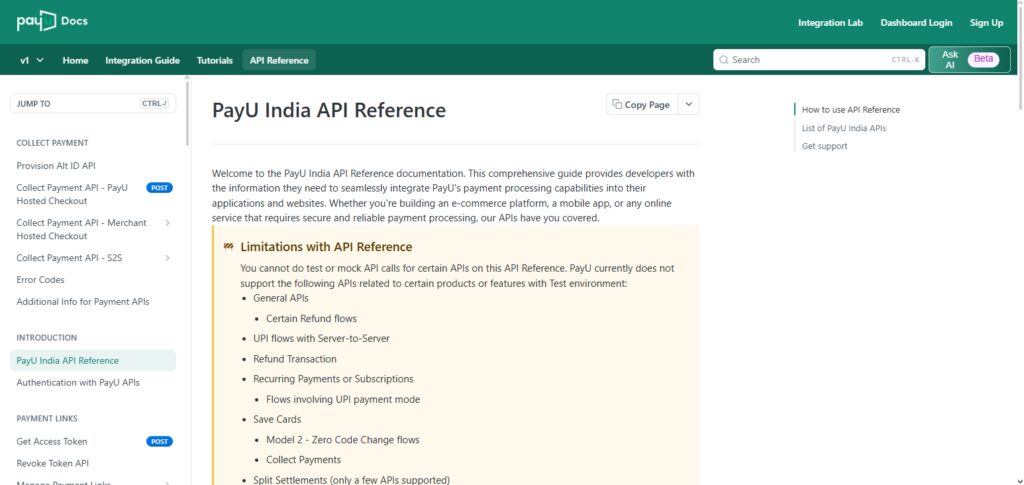Expand Collect Payment API - Merchant Hosted Checkout
This screenshot has height=485, width=1024.
(167, 223)
